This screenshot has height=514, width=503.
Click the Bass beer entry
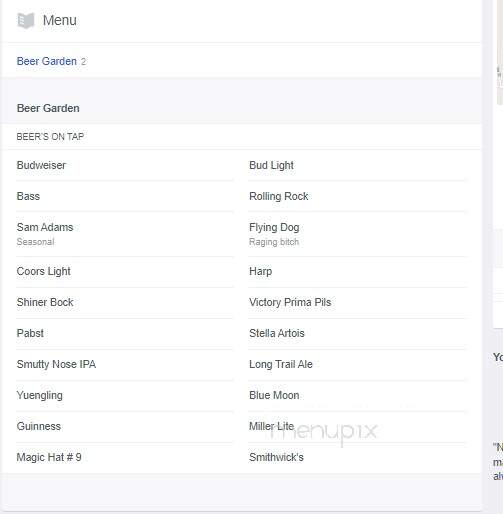tap(28, 196)
